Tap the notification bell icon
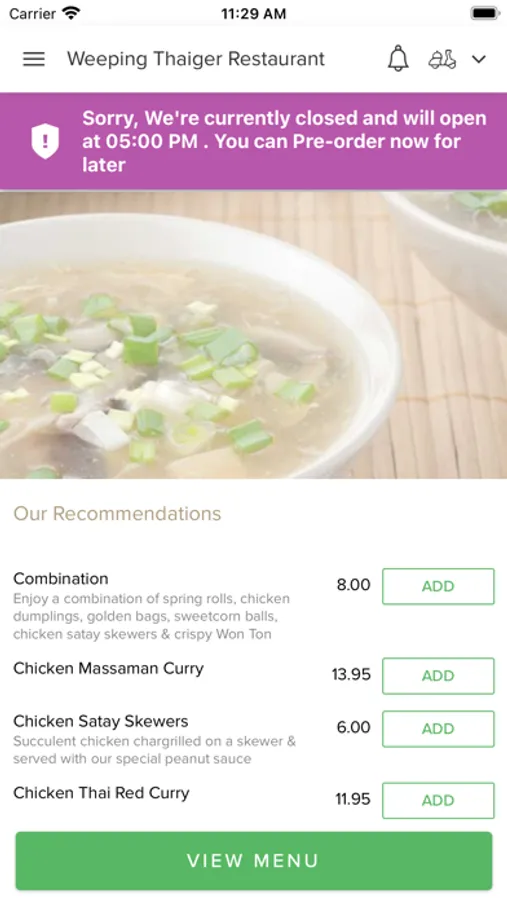The image size is (507, 900). [398, 59]
